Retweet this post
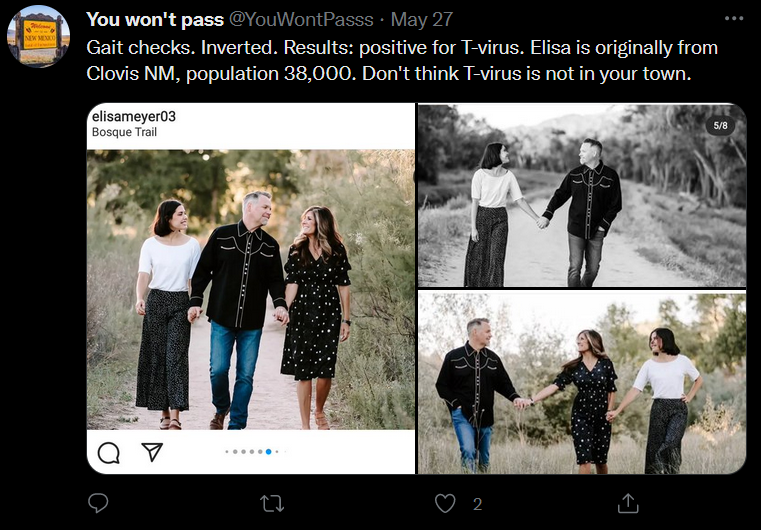The image size is (761, 530). pos(272,504)
